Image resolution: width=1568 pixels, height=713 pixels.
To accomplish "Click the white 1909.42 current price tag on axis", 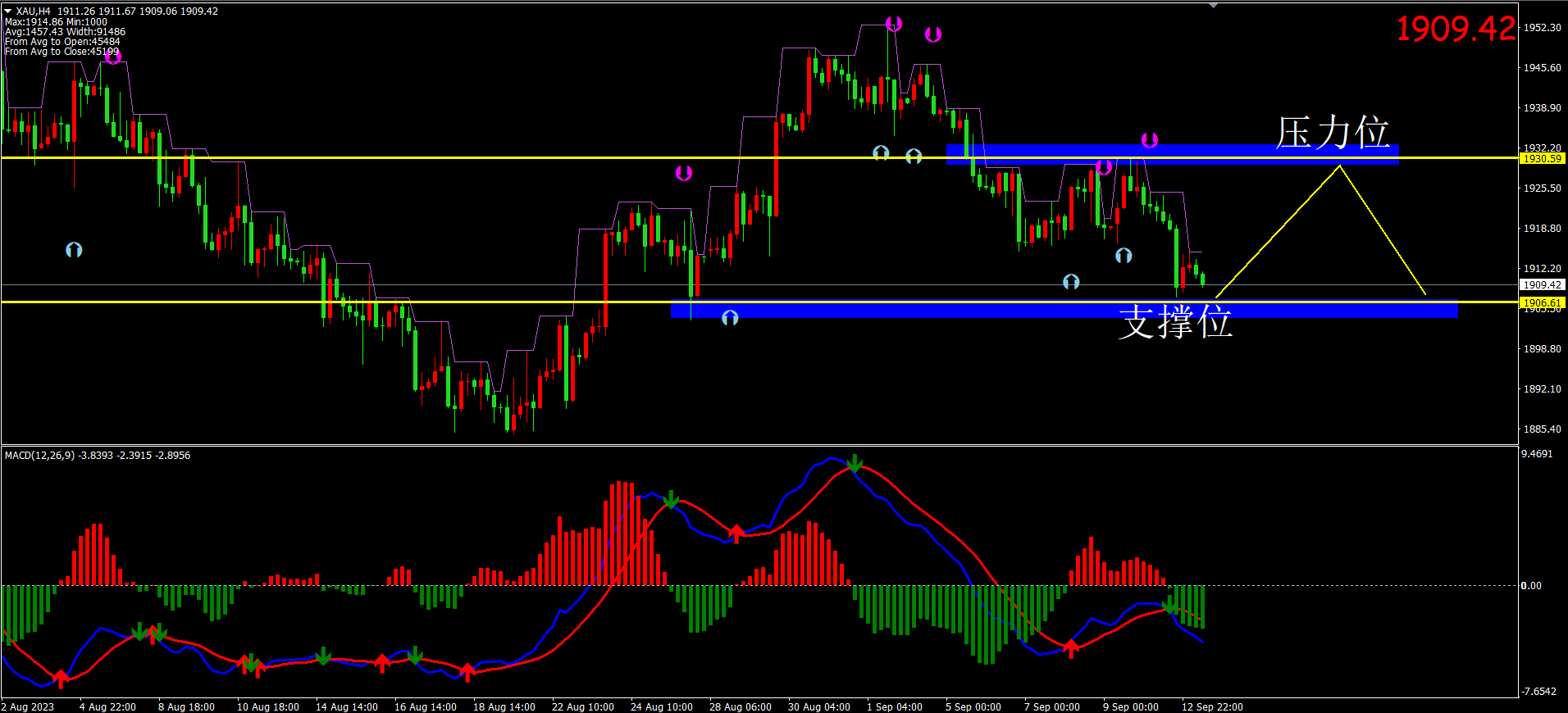I will tap(1543, 284).
